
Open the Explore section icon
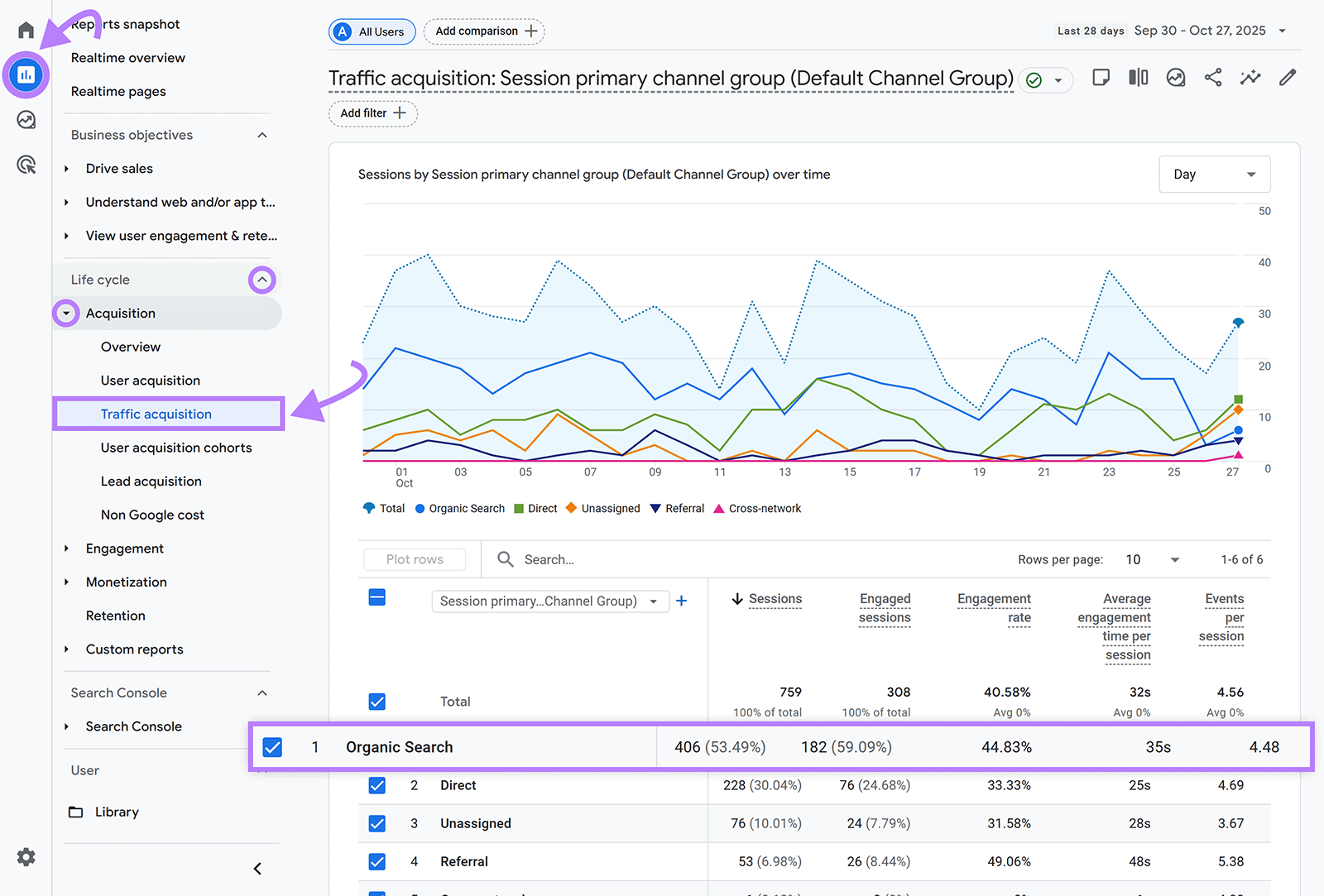[x=26, y=119]
